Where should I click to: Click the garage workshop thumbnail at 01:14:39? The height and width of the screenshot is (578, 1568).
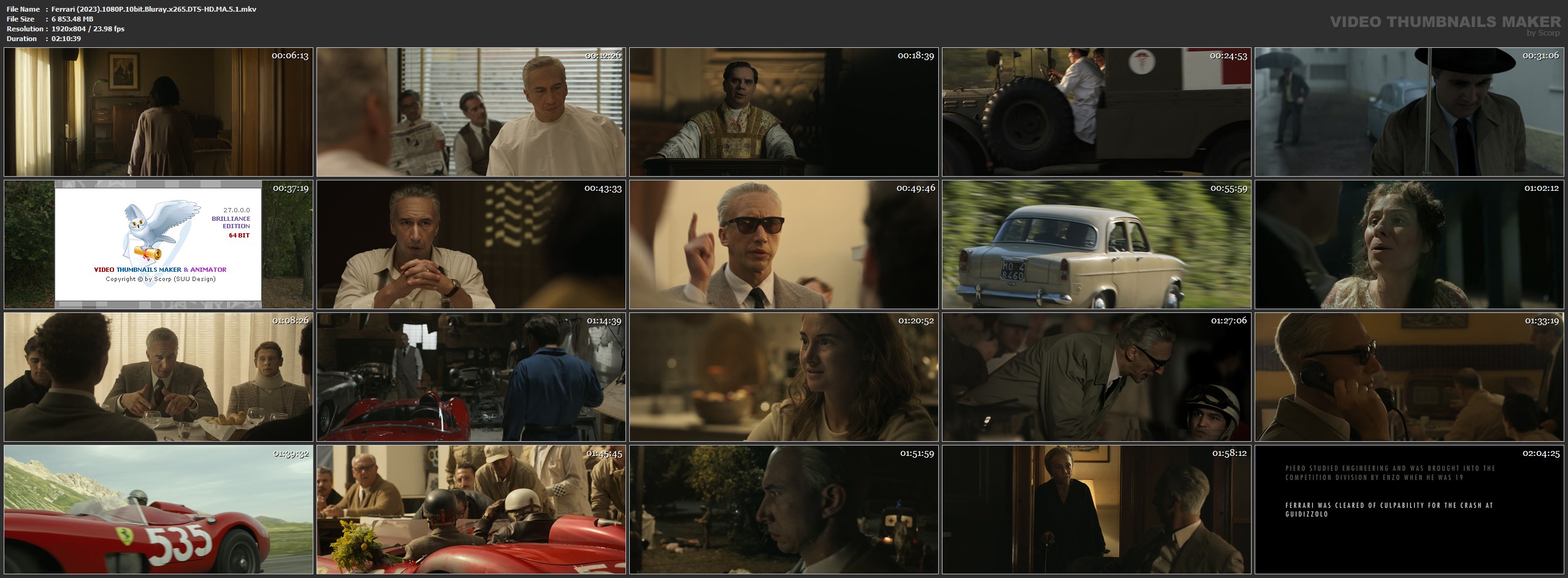click(x=471, y=377)
